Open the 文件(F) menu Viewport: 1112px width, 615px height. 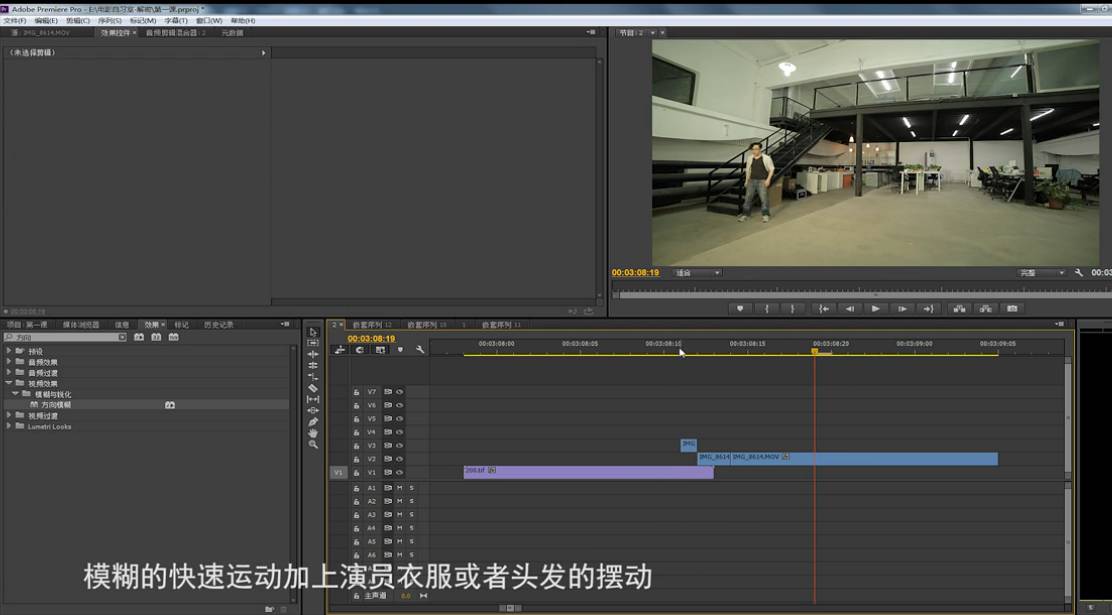tap(15, 21)
